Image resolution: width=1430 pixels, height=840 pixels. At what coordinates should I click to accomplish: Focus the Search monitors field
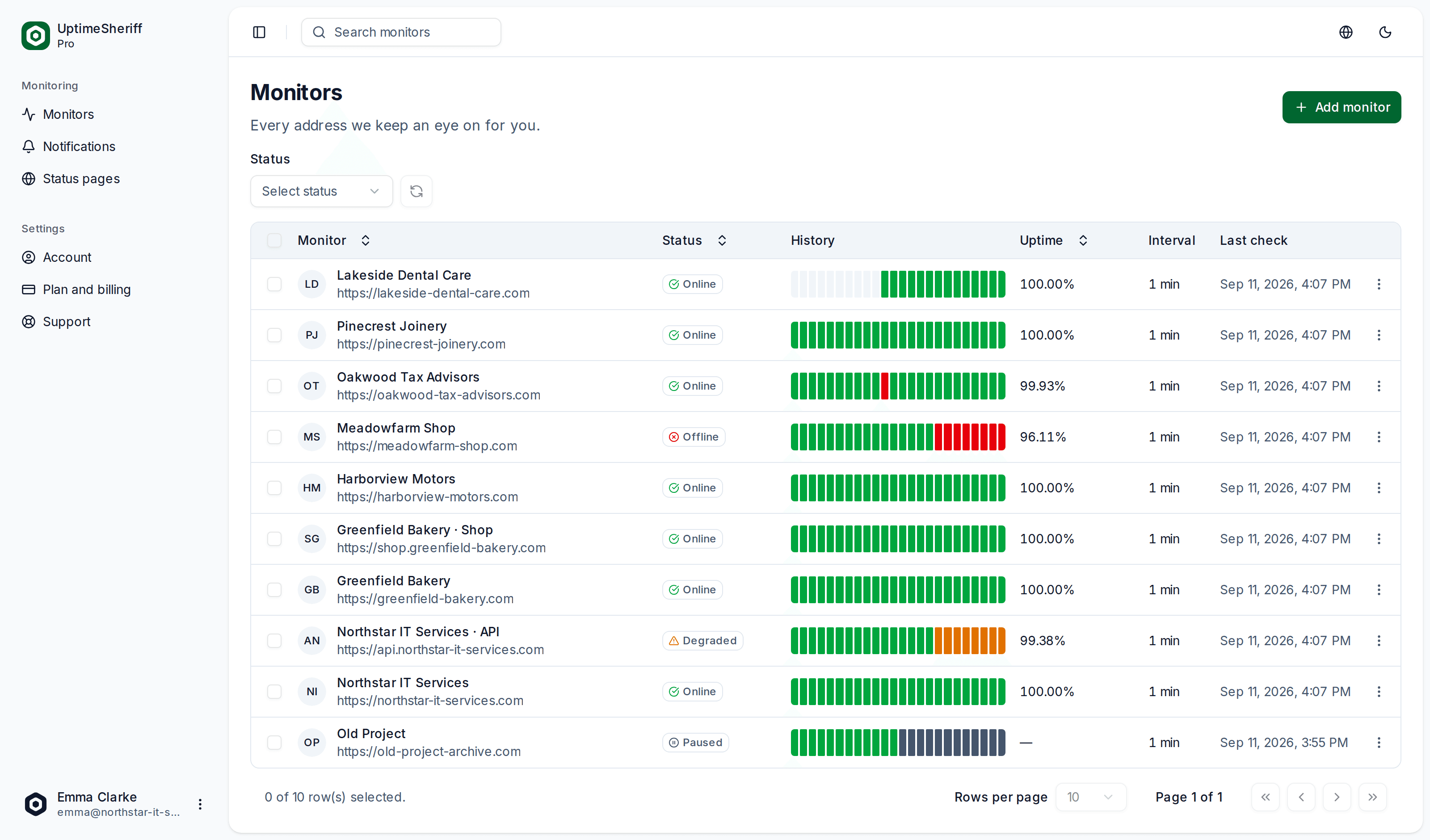(x=401, y=32)
